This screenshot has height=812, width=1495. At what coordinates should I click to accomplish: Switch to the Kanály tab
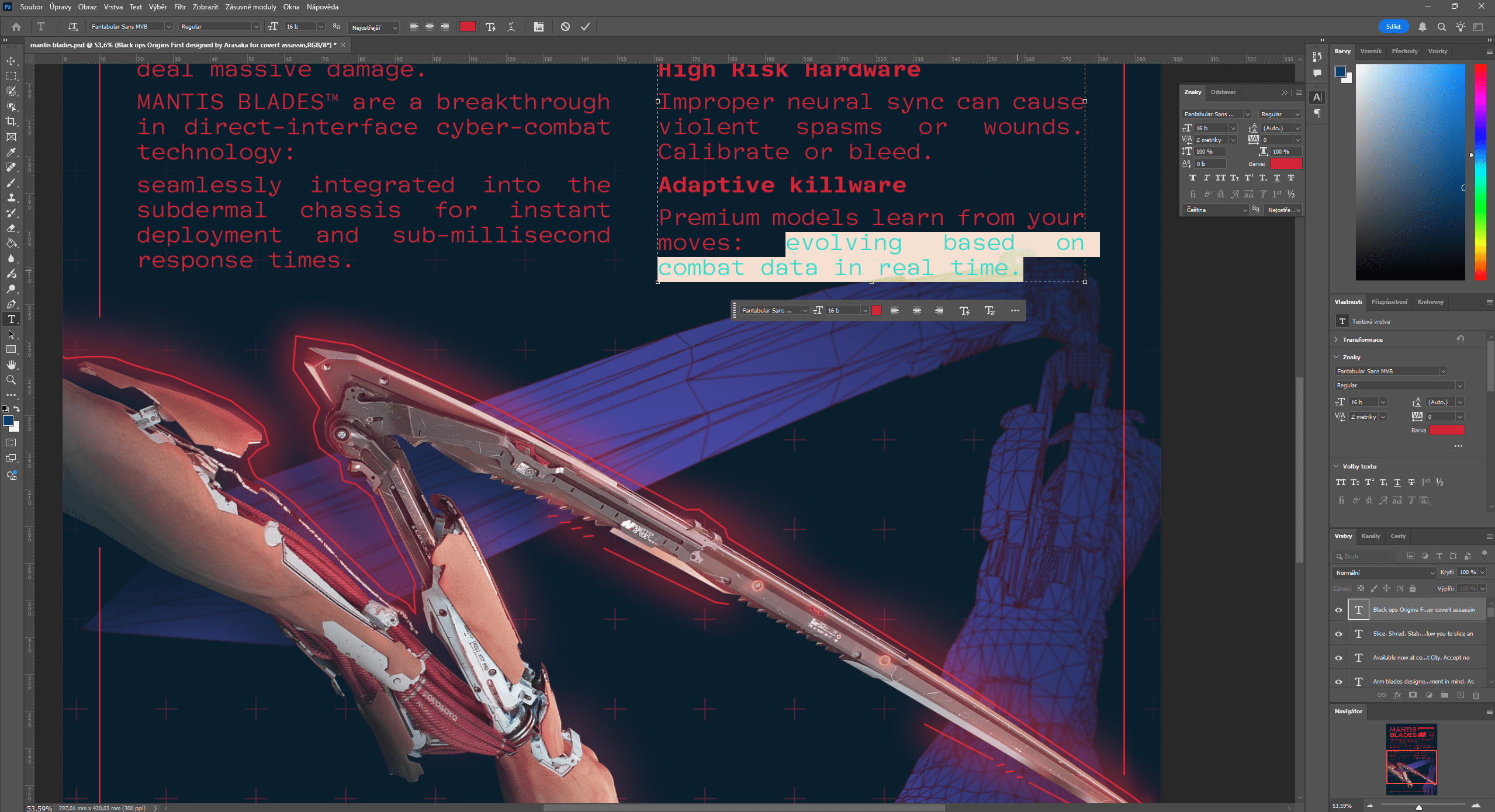click(x=1371, y=536)
